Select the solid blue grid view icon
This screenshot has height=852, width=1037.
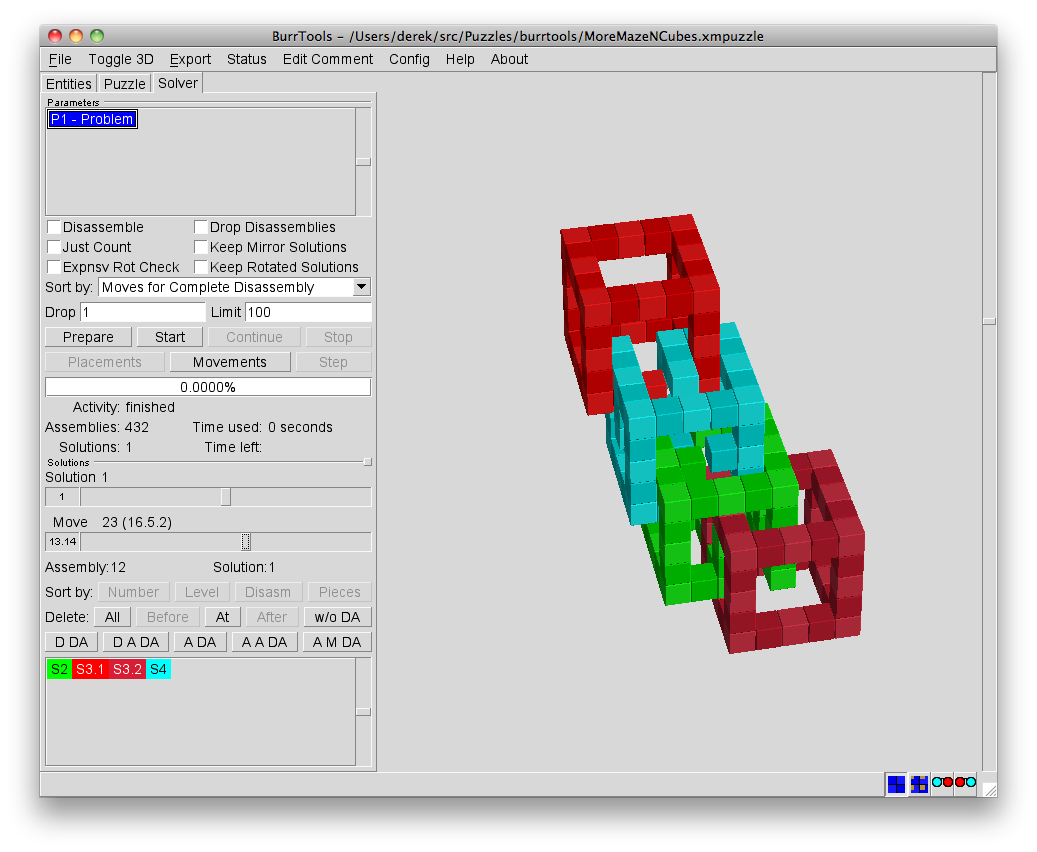pyautogui.click(x=896, y=783)
